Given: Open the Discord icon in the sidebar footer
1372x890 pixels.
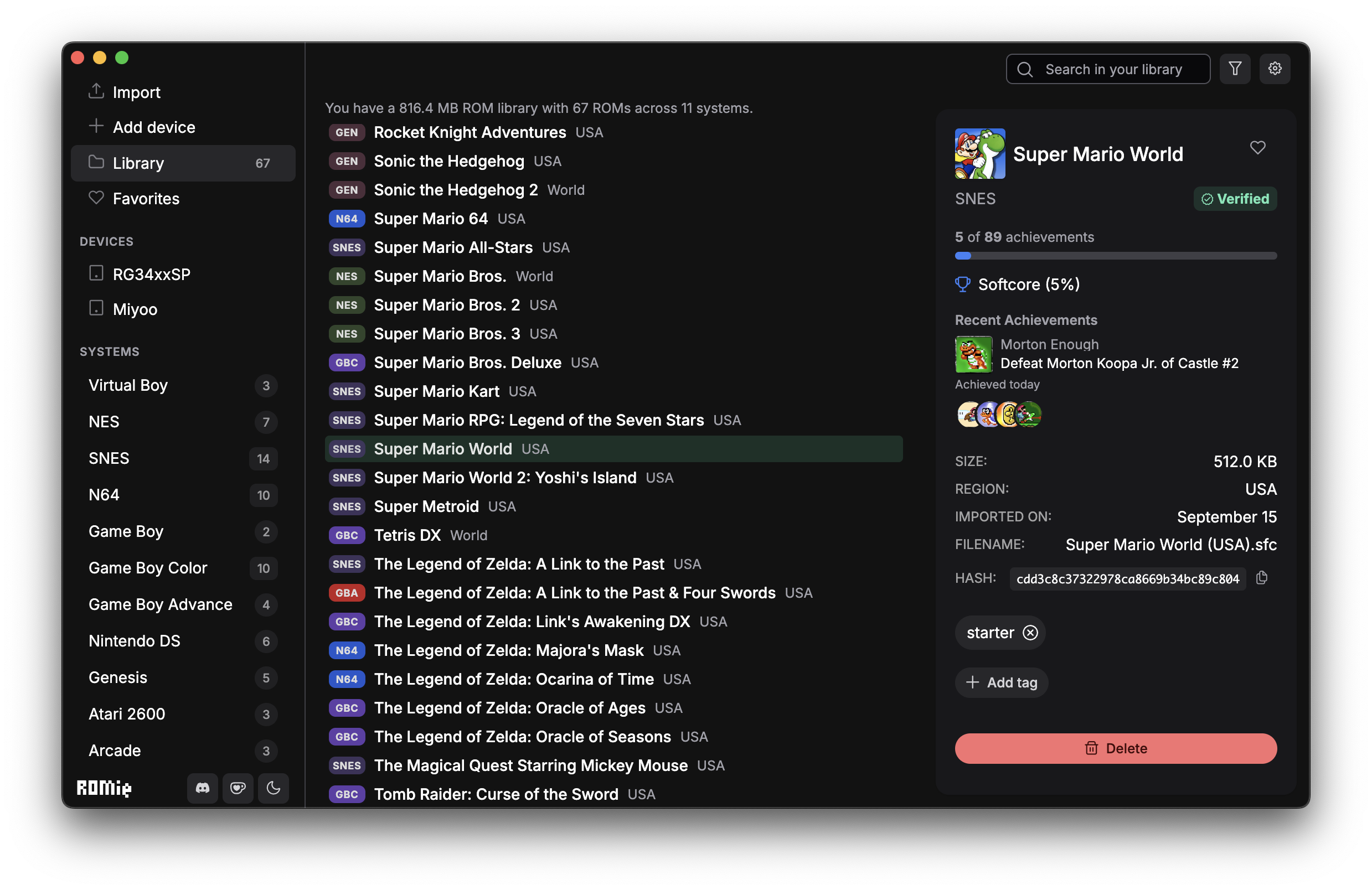Looking at the screenshot, I should click(x=202, y=789).
